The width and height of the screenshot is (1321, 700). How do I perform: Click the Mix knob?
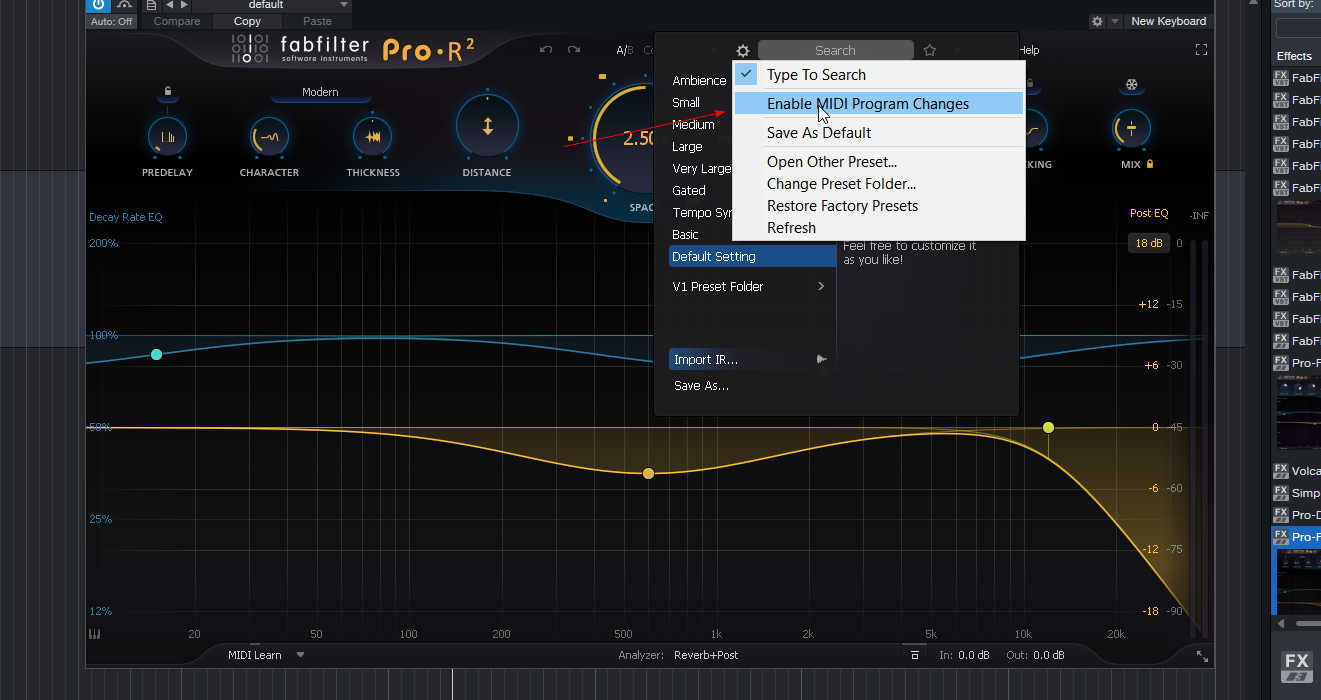tap(1131, 128)
